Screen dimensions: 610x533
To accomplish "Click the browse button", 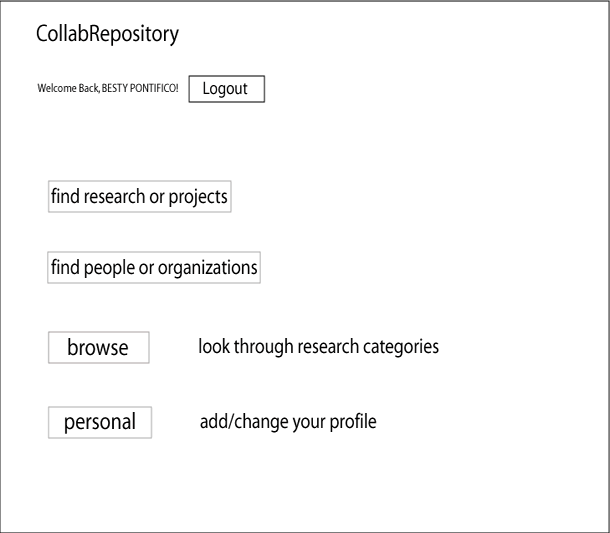I will [x=99, y=347].
